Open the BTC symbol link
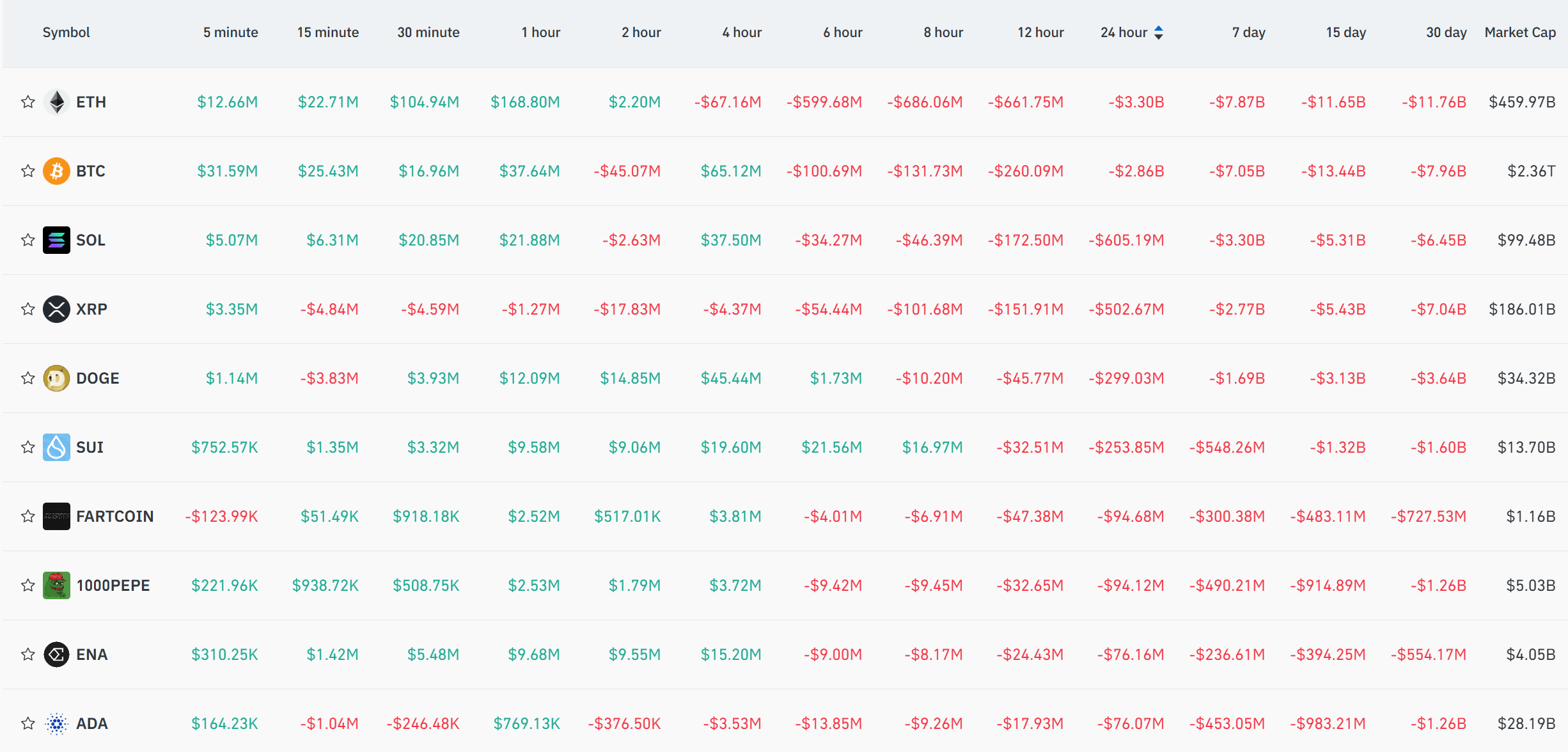Image resolution: width=1568 pixels, height=752 pixels. [90, 171]
